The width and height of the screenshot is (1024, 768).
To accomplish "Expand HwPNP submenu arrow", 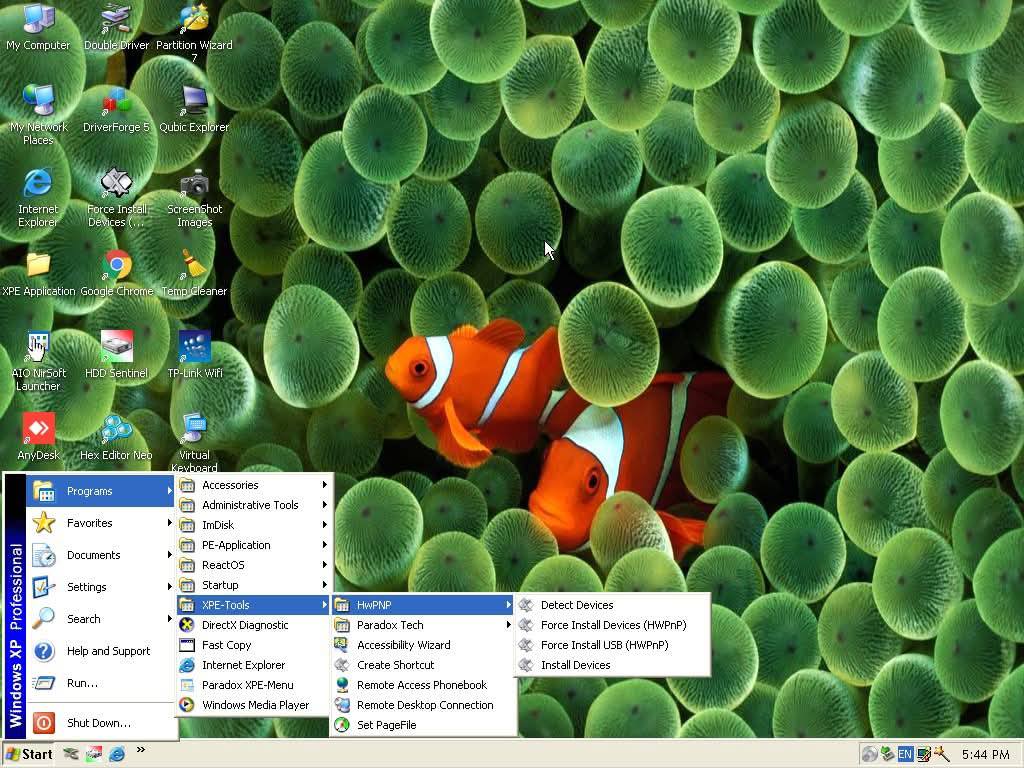I will coord(508,605).
